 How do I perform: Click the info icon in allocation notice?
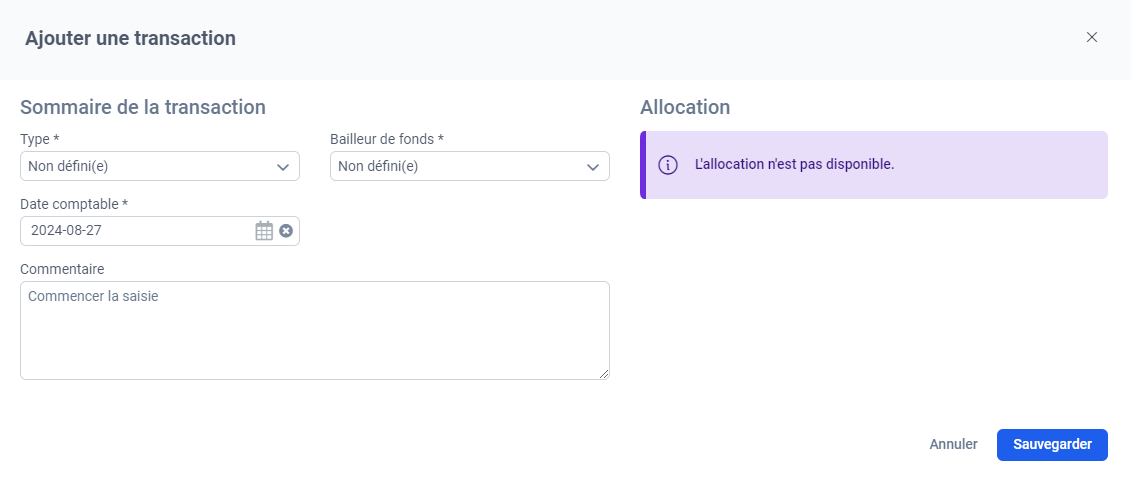668,164
